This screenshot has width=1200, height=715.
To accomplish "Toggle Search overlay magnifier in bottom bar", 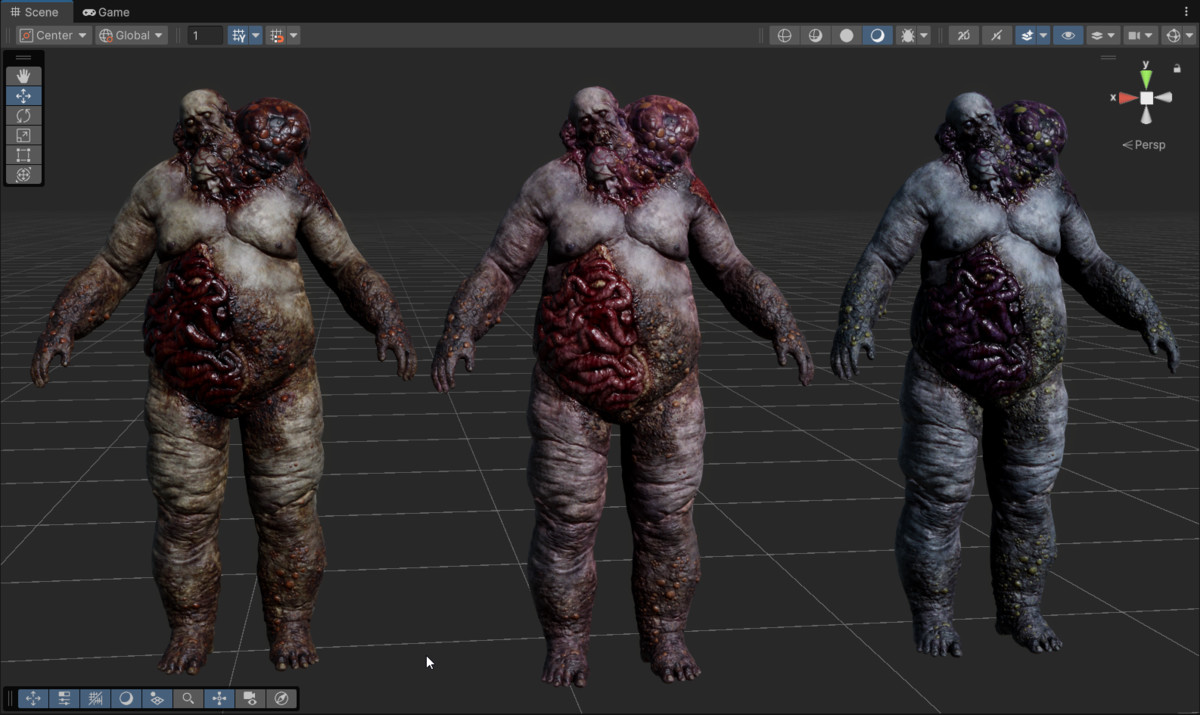I will click(188, 699).
